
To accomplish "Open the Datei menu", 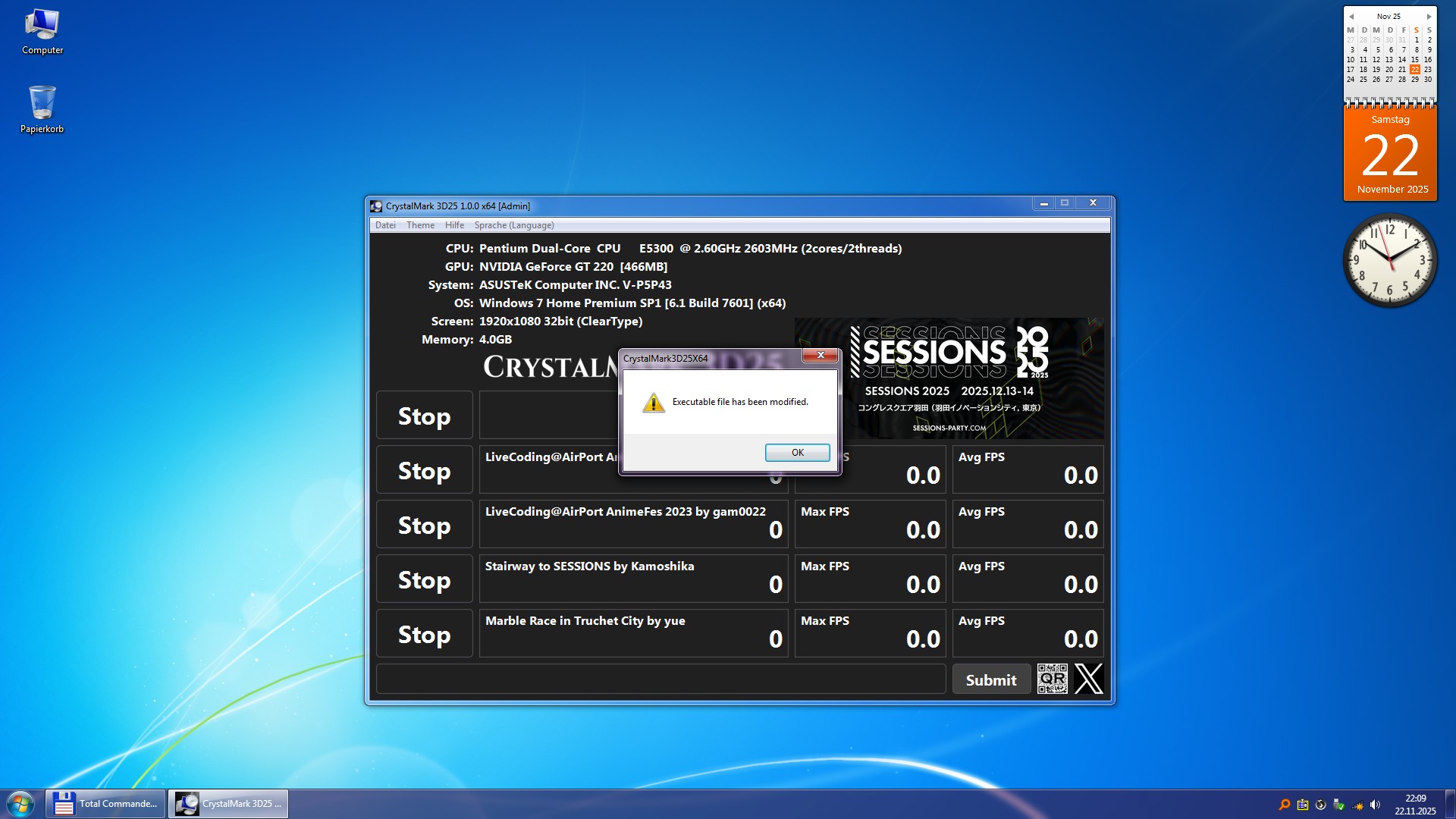I will (385, 225).
